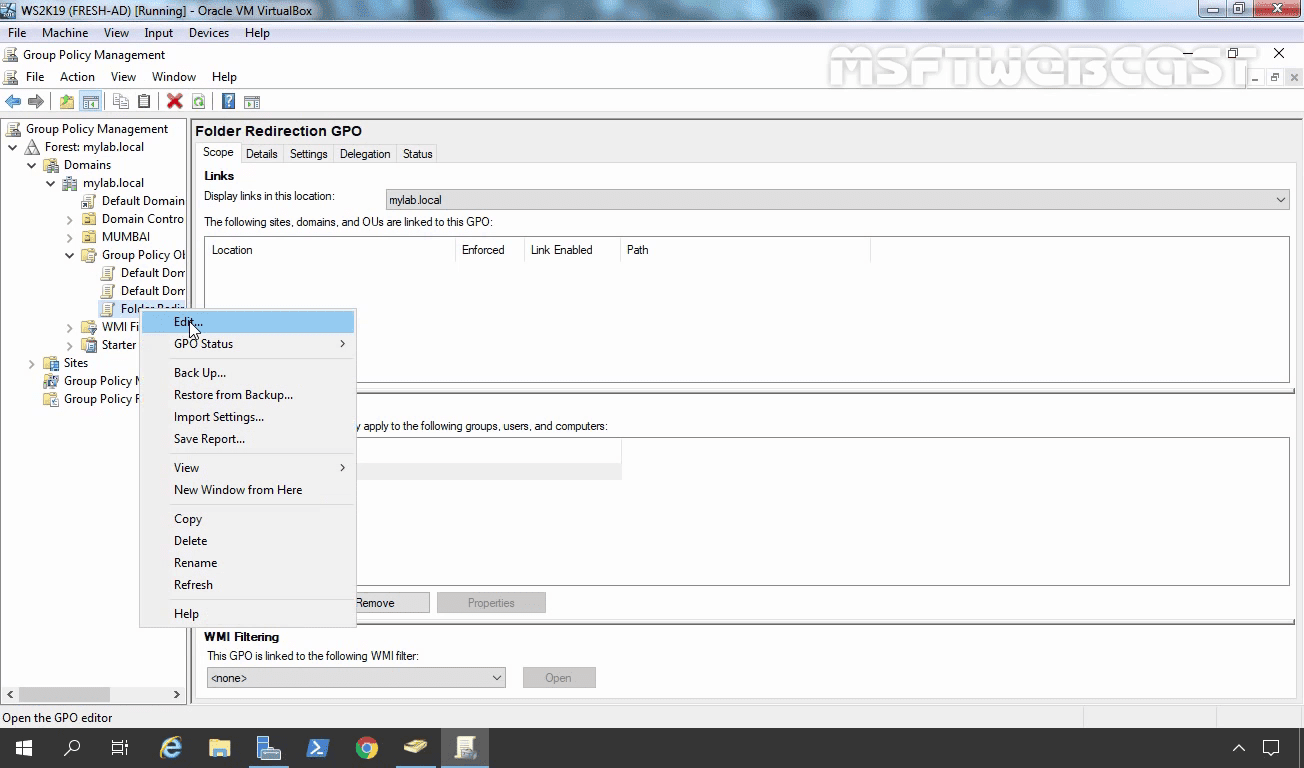Image resolution: width=1304 pixels, height=768 pixels.
Task: Click the Starter GPOs folder icon
Action: [x=89, y=345]
